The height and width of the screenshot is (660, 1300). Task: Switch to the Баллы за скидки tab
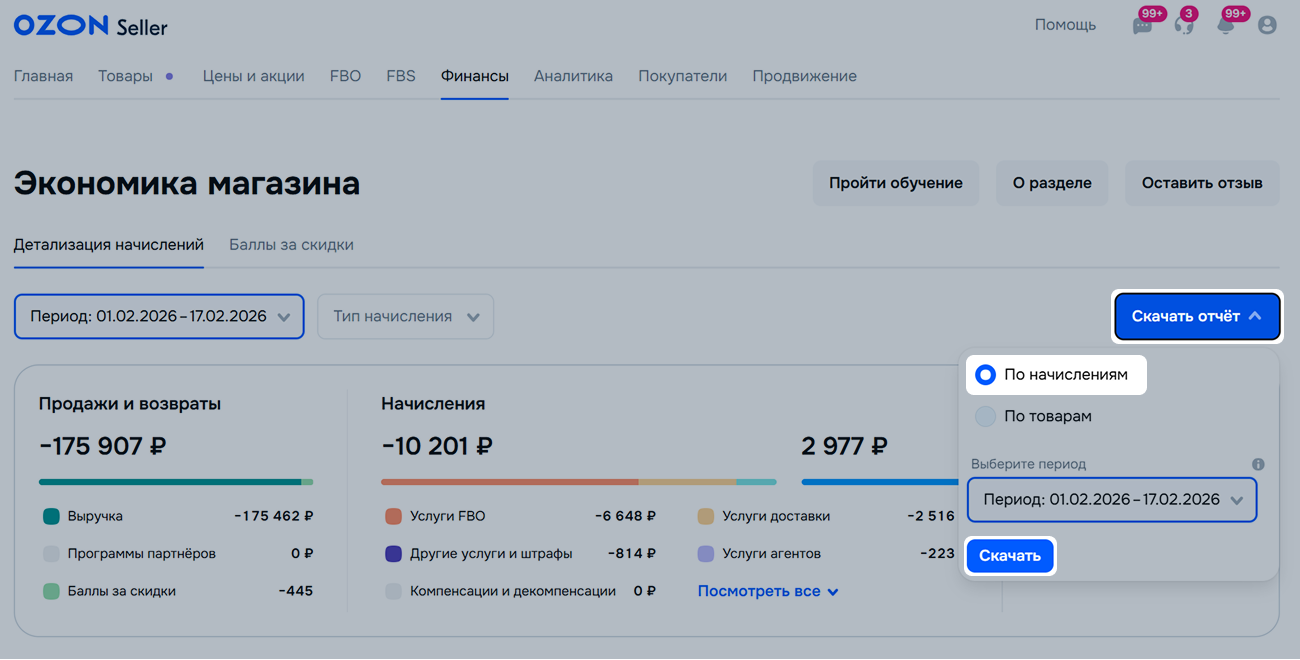click(x=291, y=245)
